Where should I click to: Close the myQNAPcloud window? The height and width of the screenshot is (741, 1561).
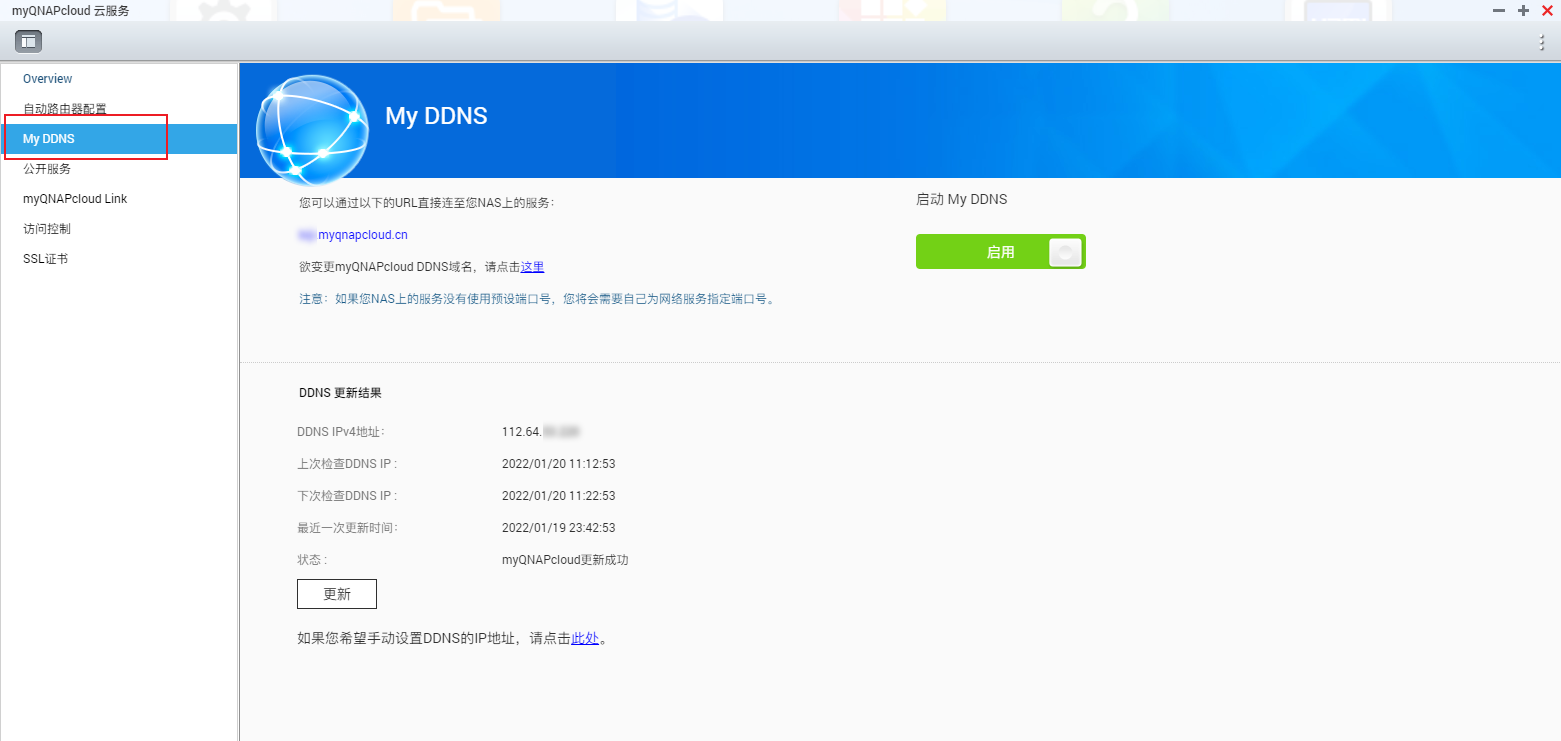(x=1547, y=10)
